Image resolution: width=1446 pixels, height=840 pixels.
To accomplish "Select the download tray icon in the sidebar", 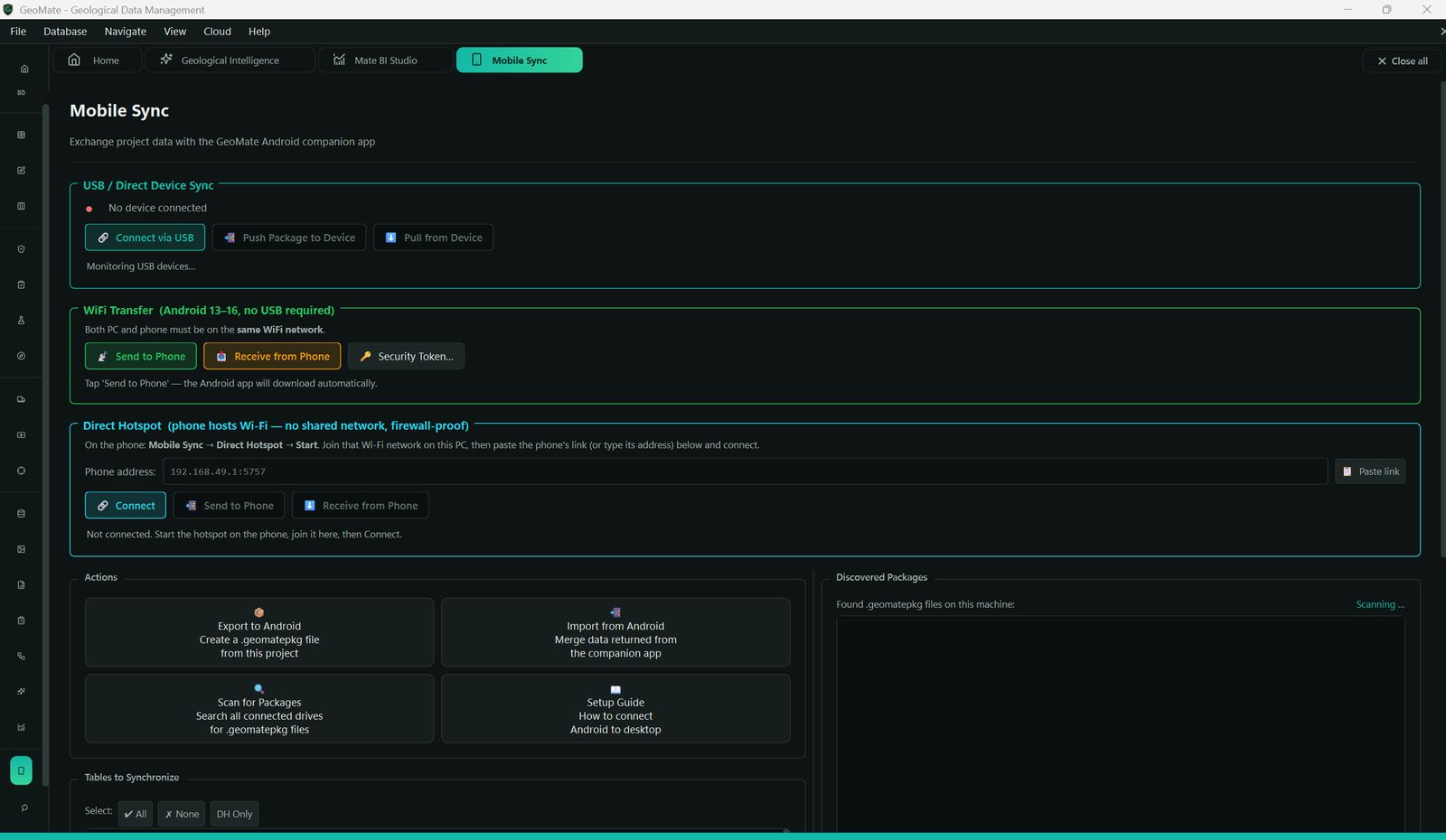I will pos(21,434).
